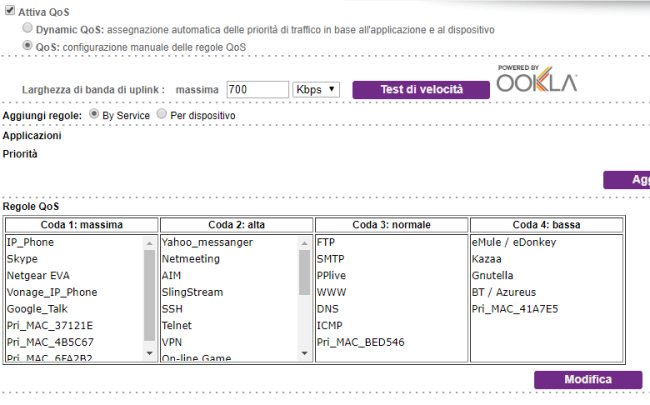Select manual QoS configuration radio button
The width and height of the screenshot is (650, 405).
(27, 45)
